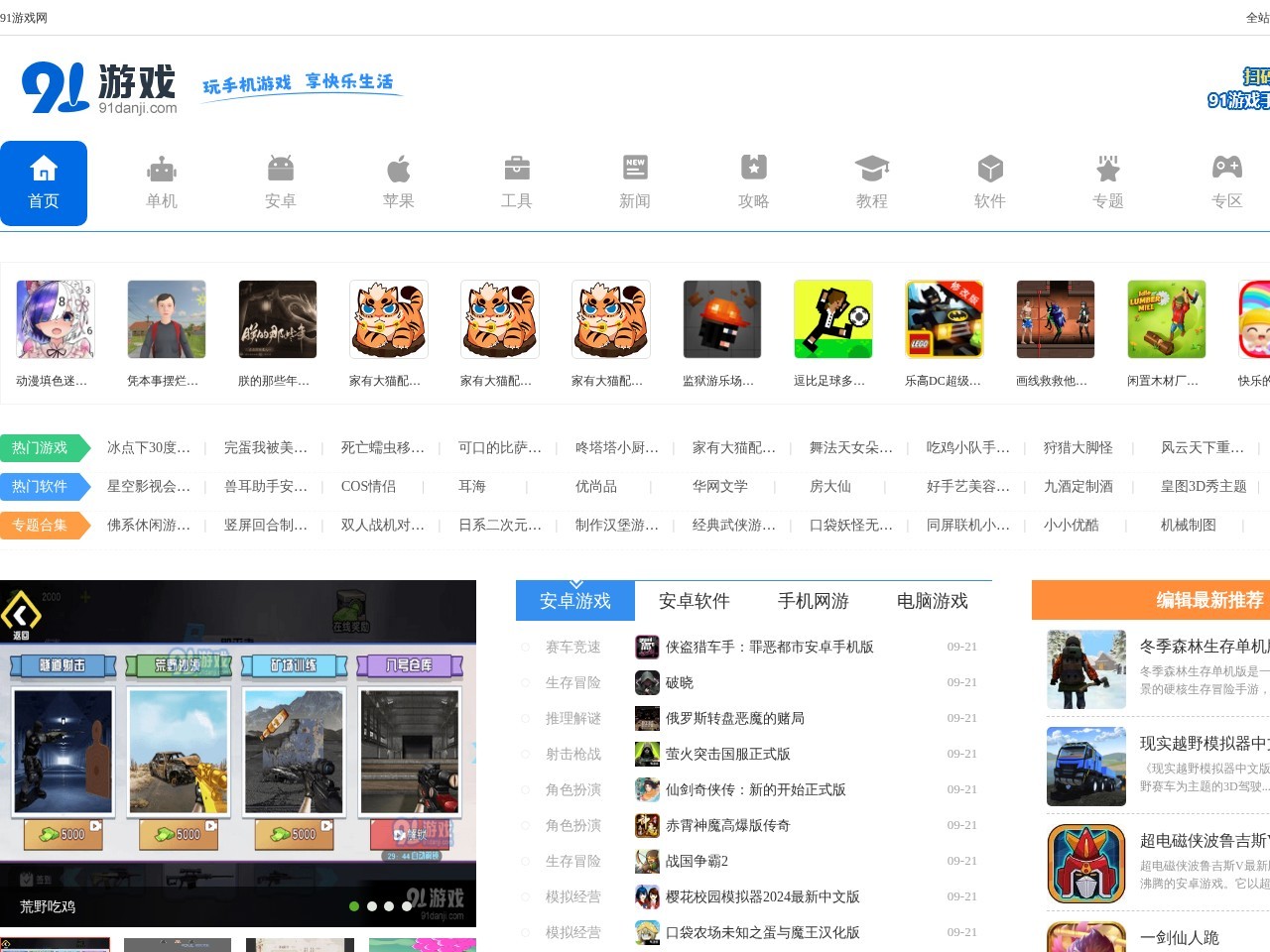Open the 现实越野模拟器 truck thumbnail

click(x=1086, y=767)
